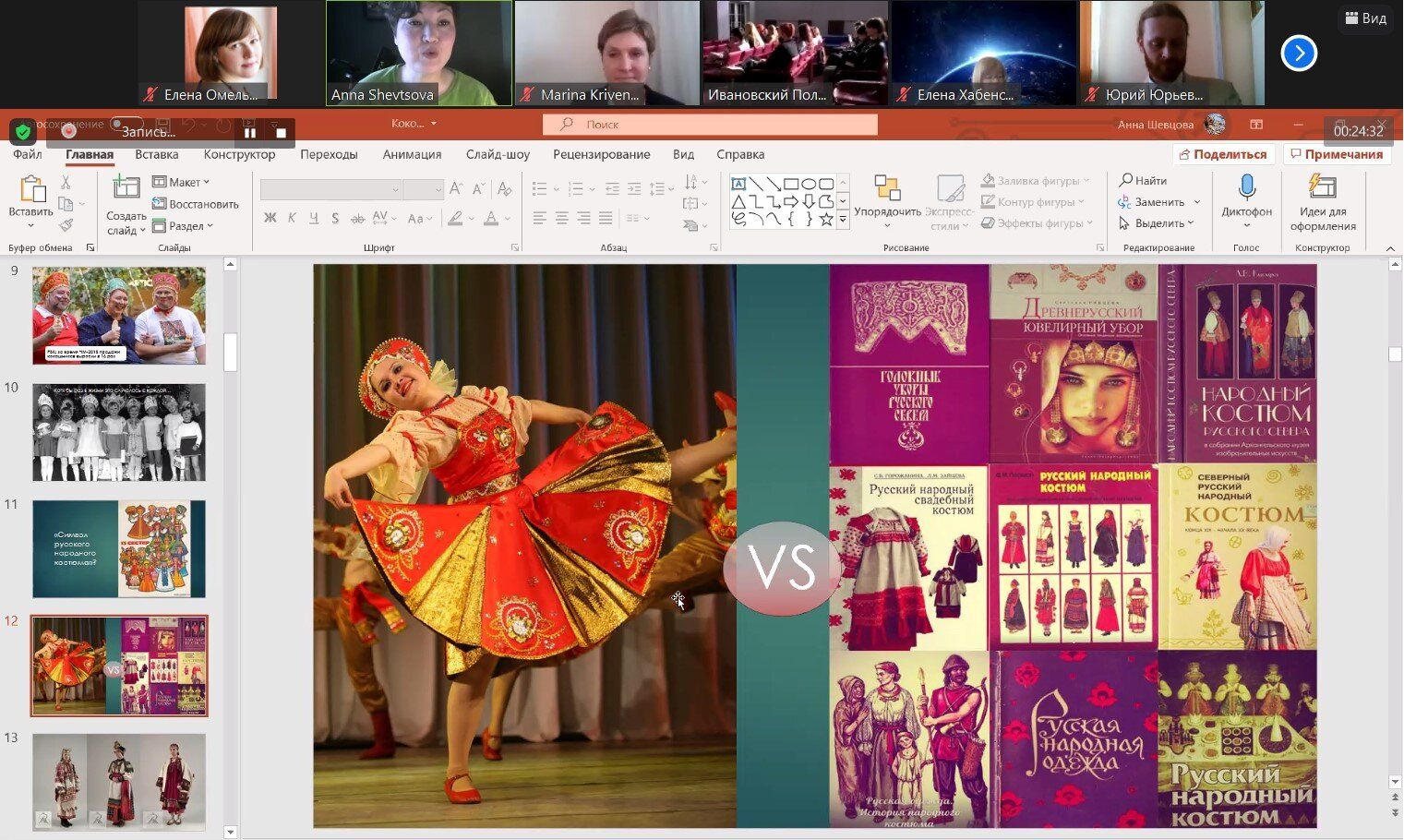1404x840 pixels.
Task: Switch to the Конструктор tab
Action: pyautogui.click(x=240, y=154)
